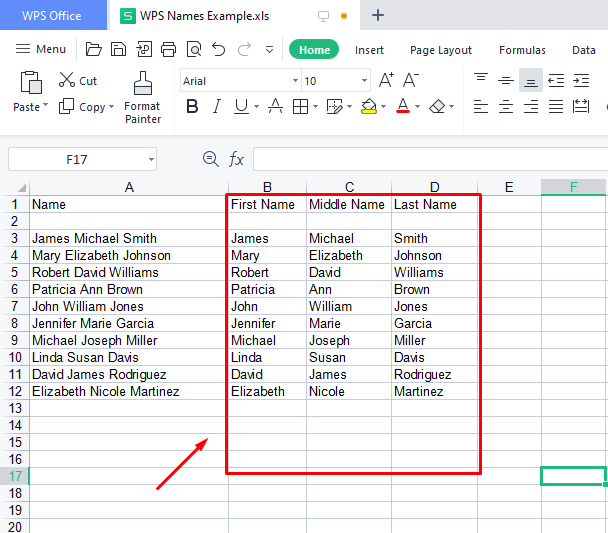Viewport: 608px width, 533px height.
Task: Click the borders grid icon
Action: [x=300, y=106]
